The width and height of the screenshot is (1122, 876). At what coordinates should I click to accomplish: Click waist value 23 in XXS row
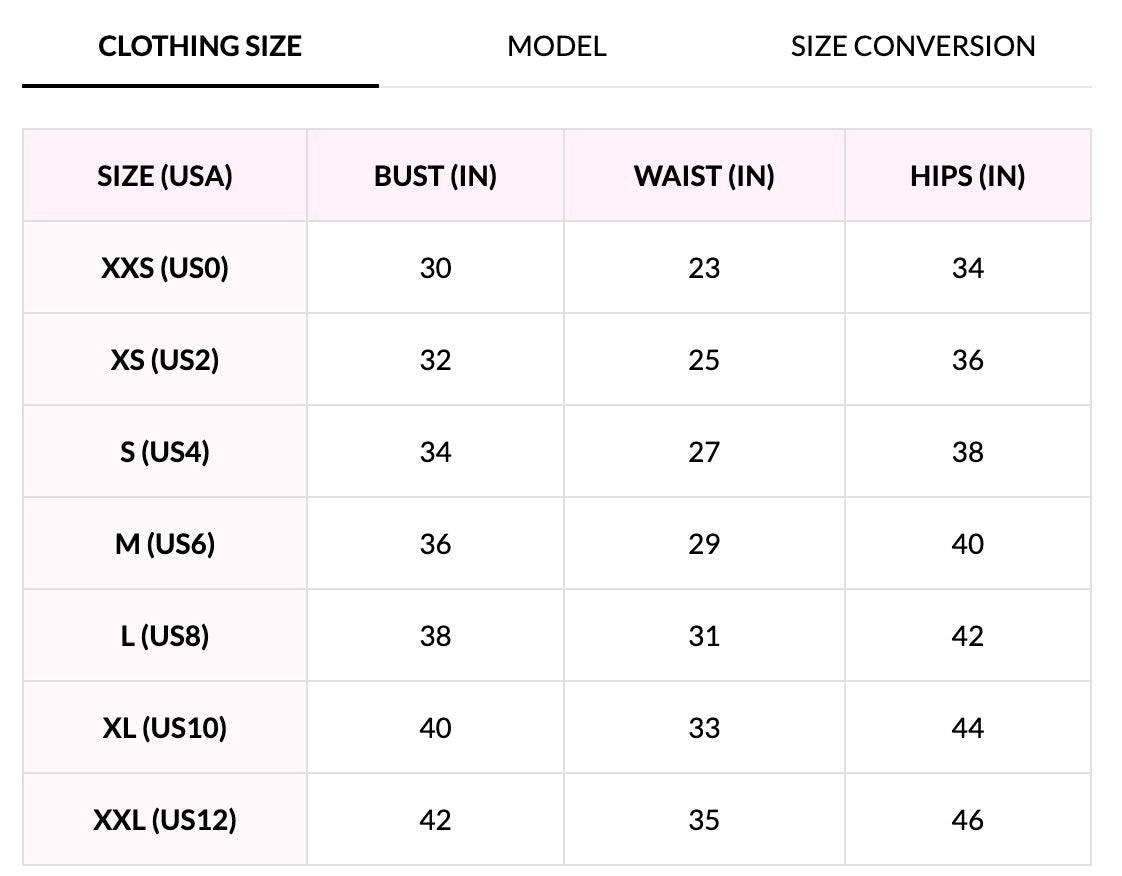click(x=704, y=268)
